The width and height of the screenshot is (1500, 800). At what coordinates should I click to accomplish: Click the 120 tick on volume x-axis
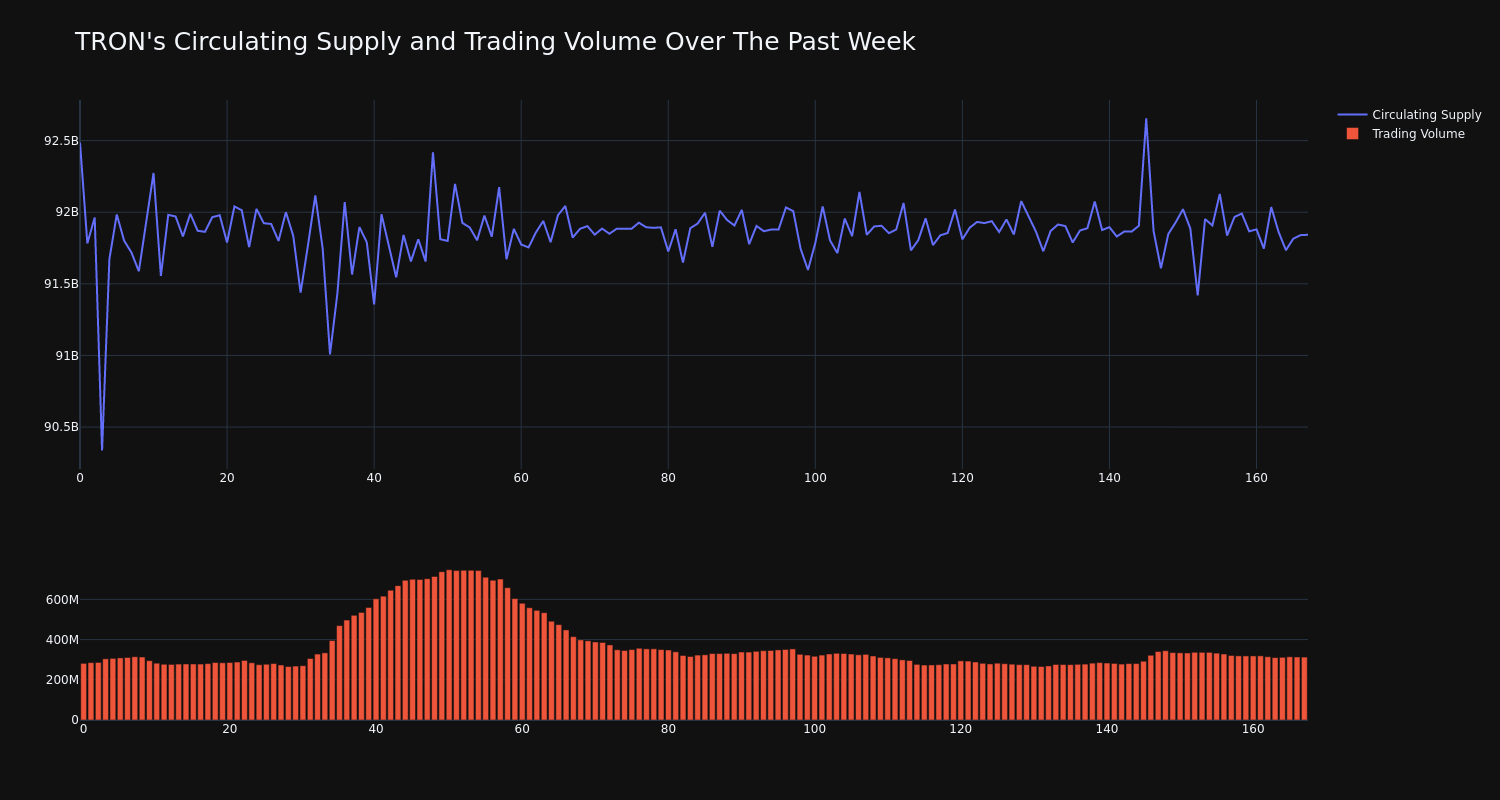pyautogui.click(x=961, y=729)
